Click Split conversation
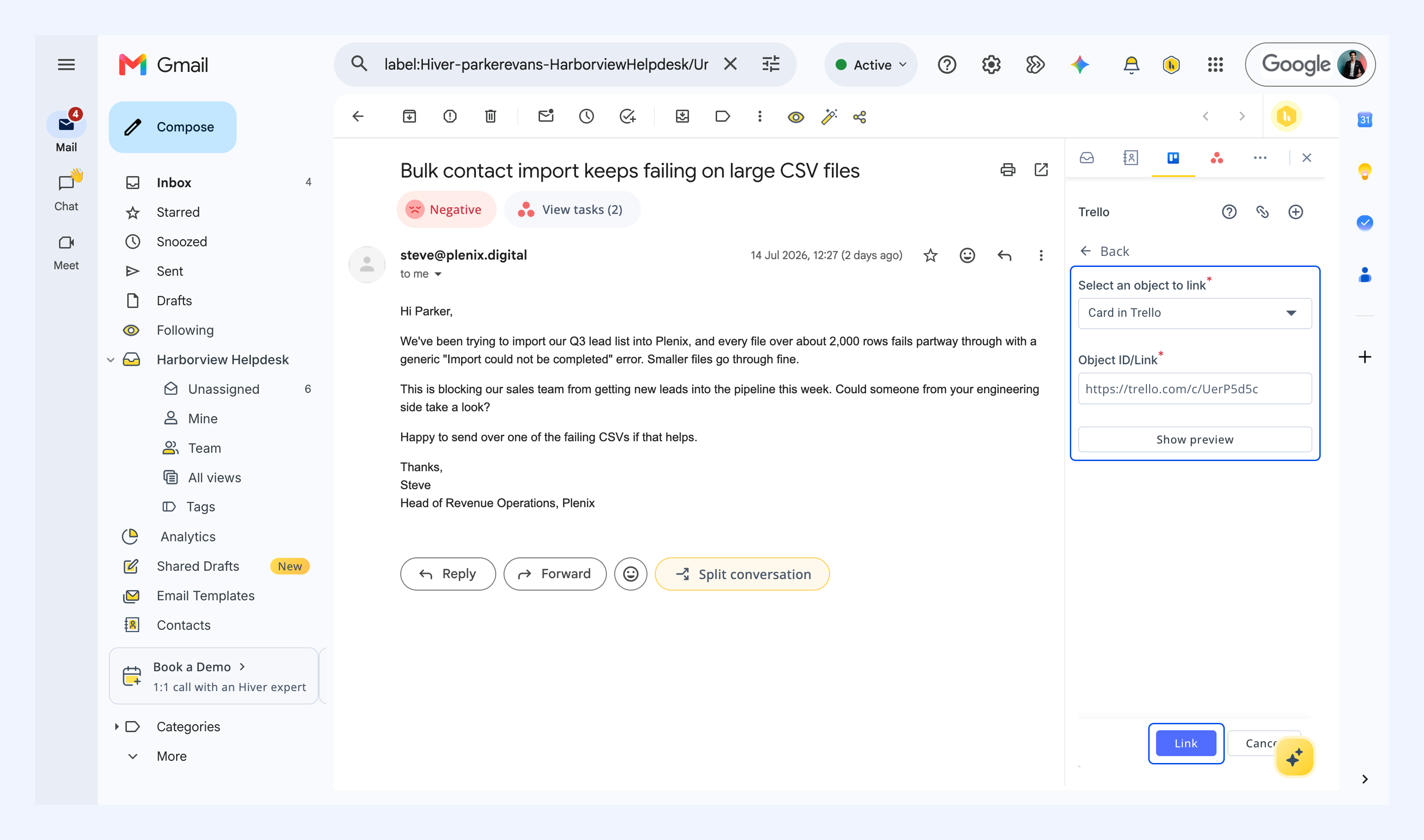Image resolution: width=1424 pixels, height=840 pixels. coord(742,574)
